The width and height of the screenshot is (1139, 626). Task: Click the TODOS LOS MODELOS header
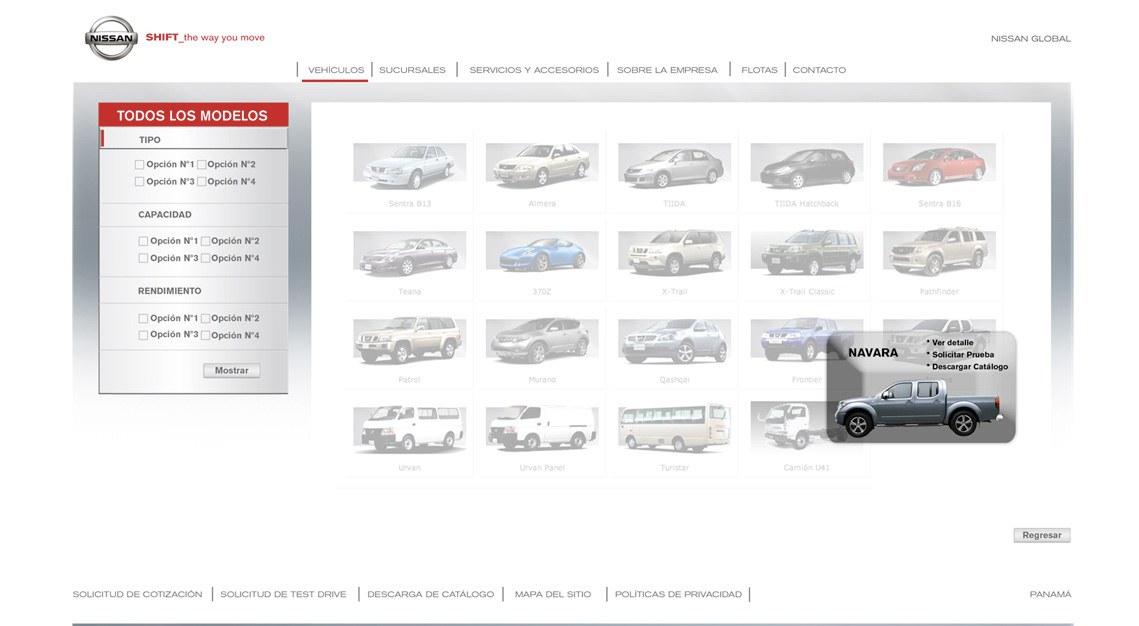coord(192,115)
